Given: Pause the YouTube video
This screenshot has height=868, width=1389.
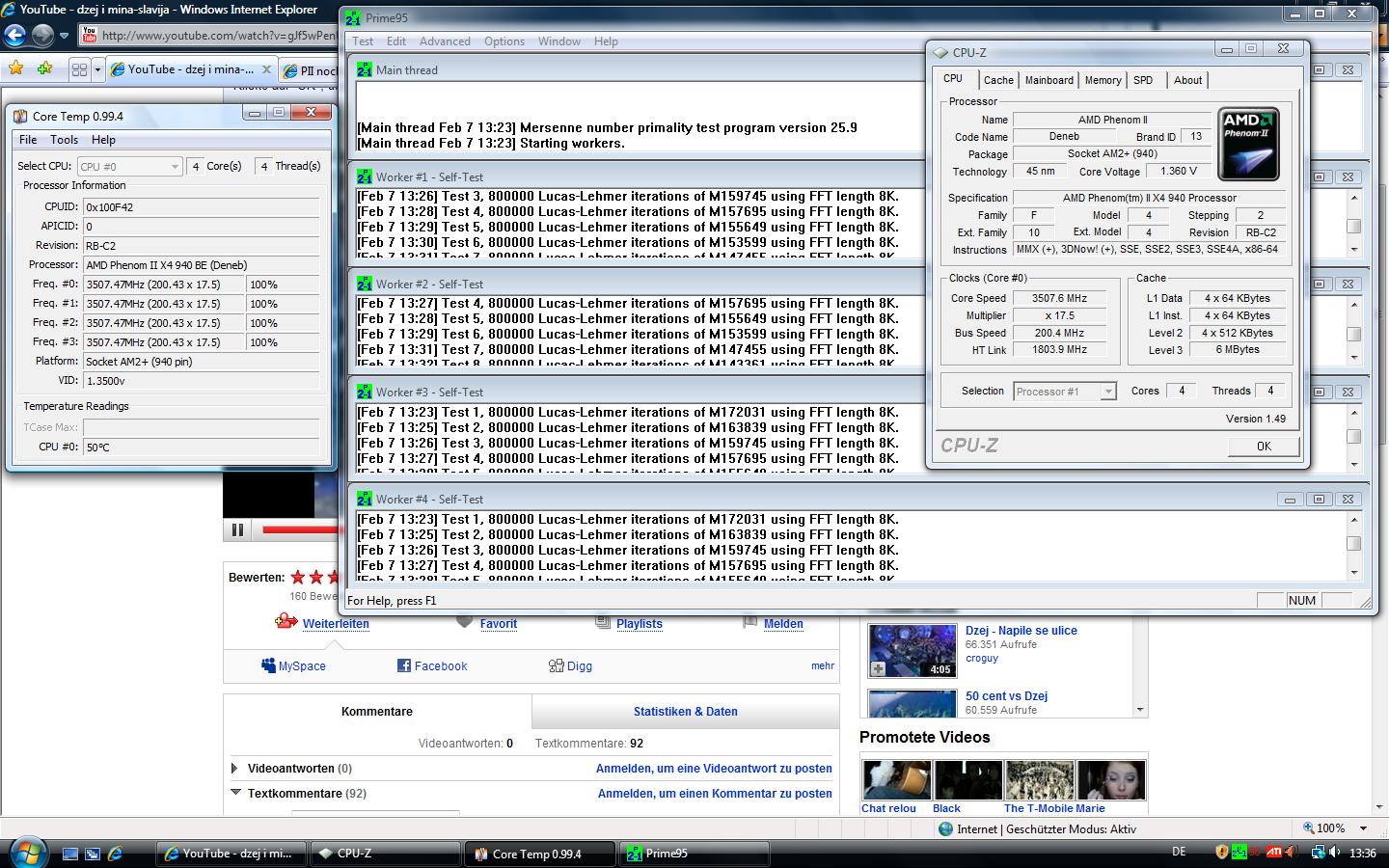Looking at the screenshot, I should (x=237, y=529).
